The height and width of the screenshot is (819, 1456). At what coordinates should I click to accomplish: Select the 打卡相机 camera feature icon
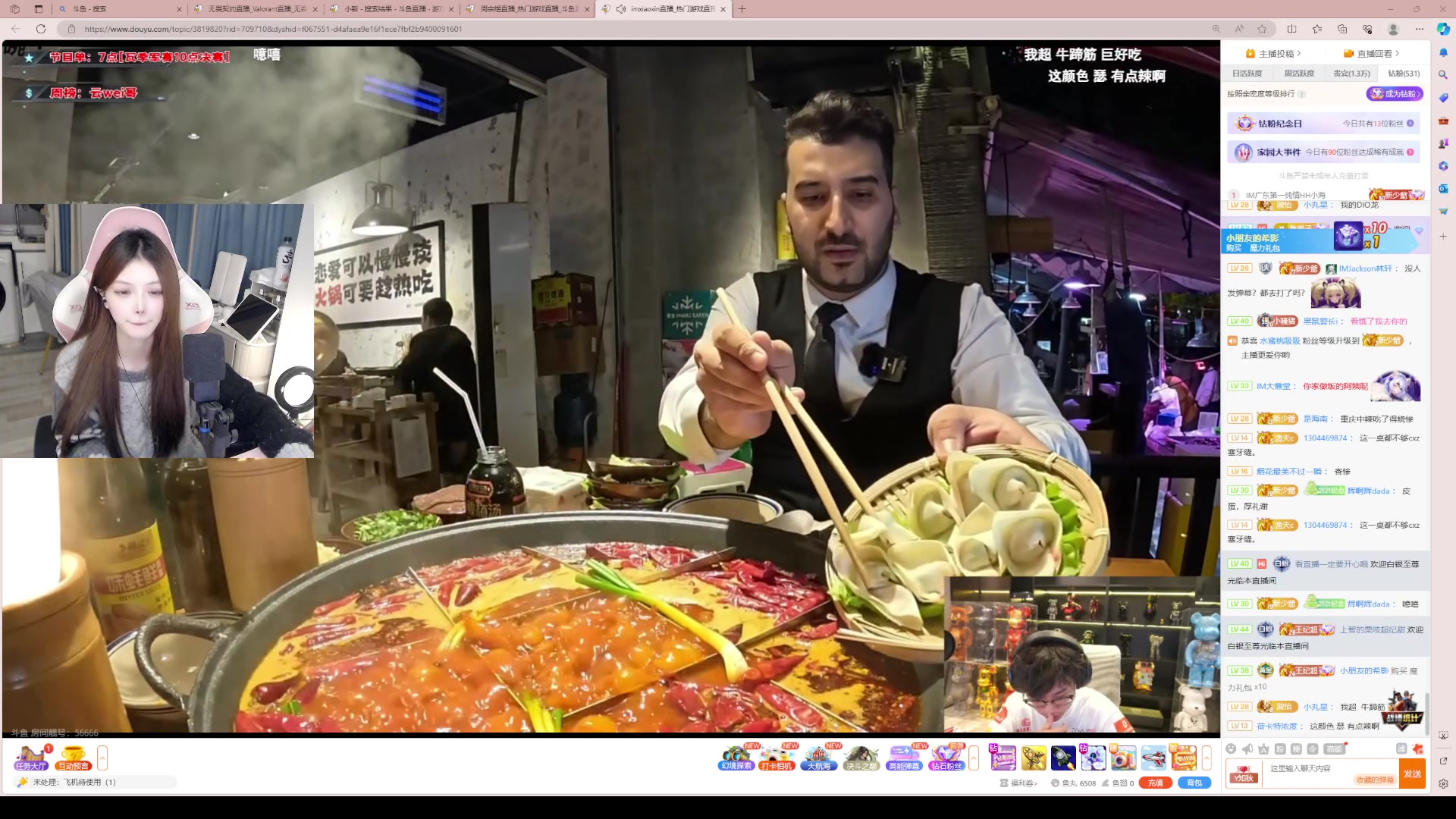777,756
